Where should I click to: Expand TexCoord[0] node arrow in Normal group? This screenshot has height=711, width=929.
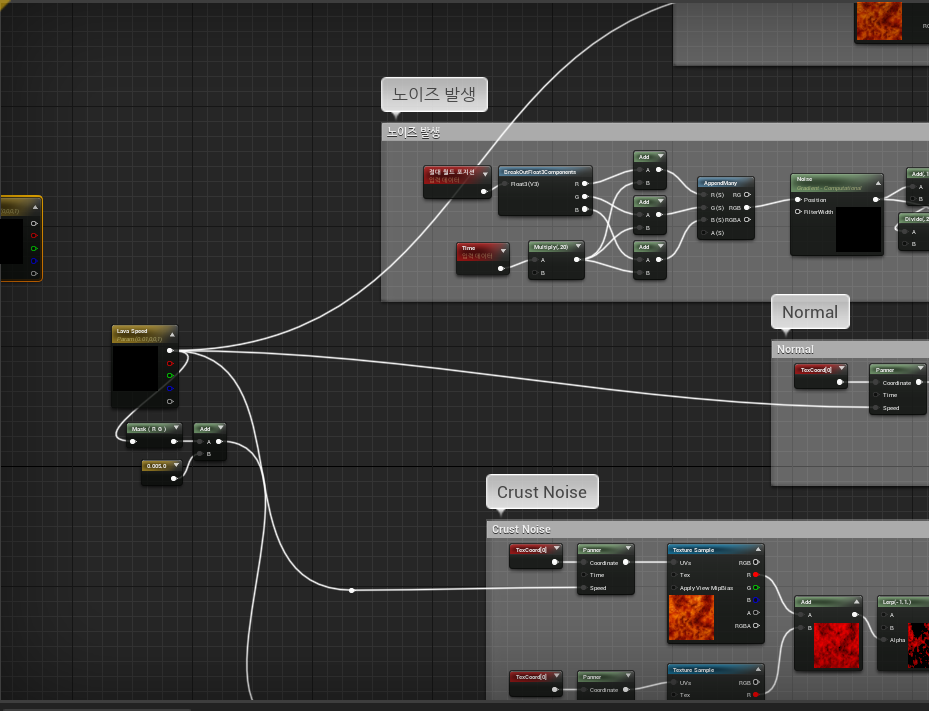(841, 369)
